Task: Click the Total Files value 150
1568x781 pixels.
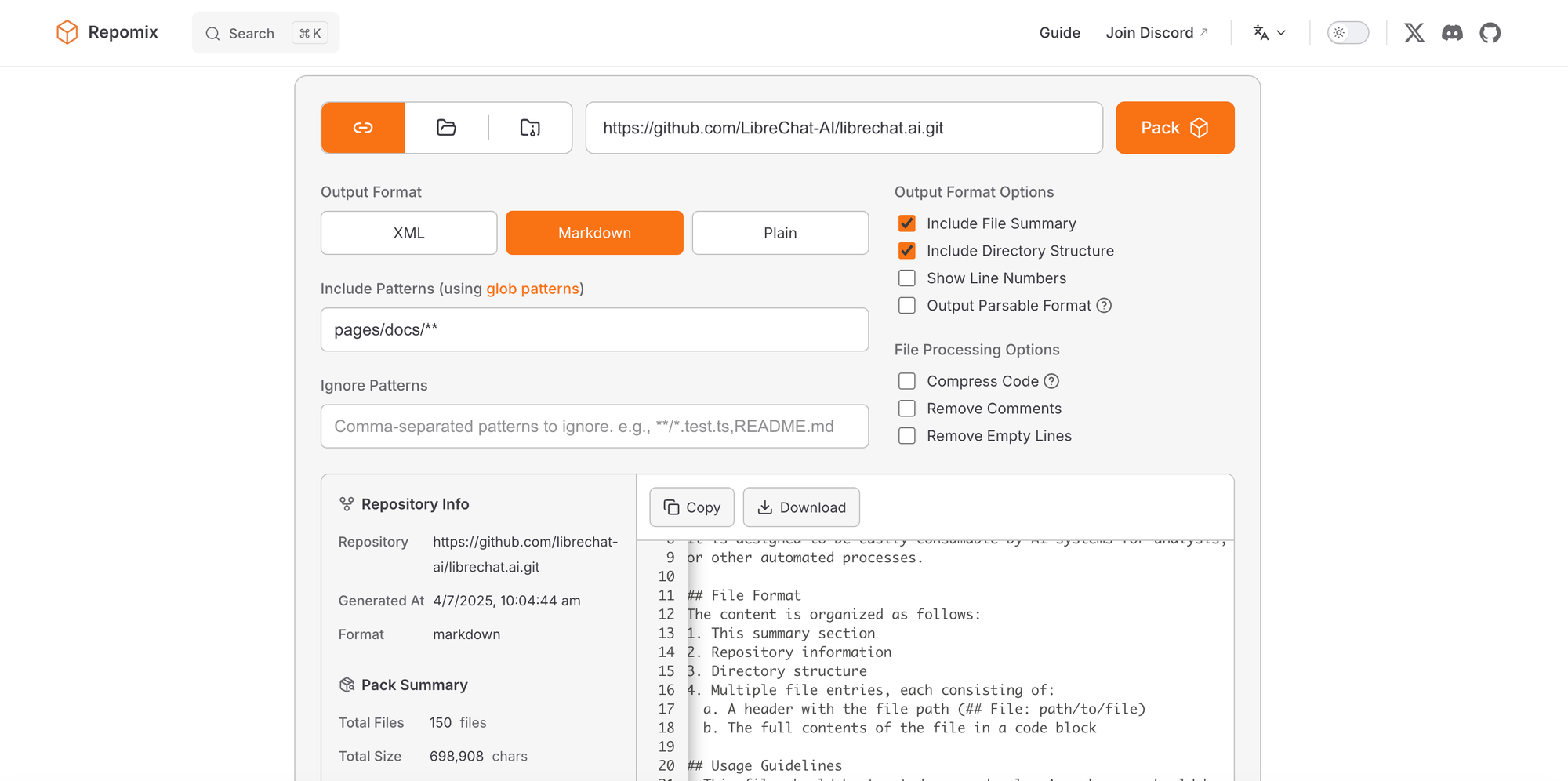Action: click(x=441, y=723)
